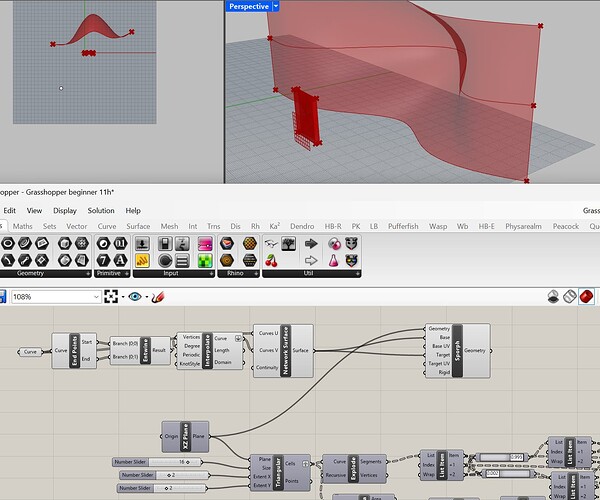Image resolution: width=600 pixels, height=500 pixels.
Task: Select the Network Surface component
Action: point(283,350)
